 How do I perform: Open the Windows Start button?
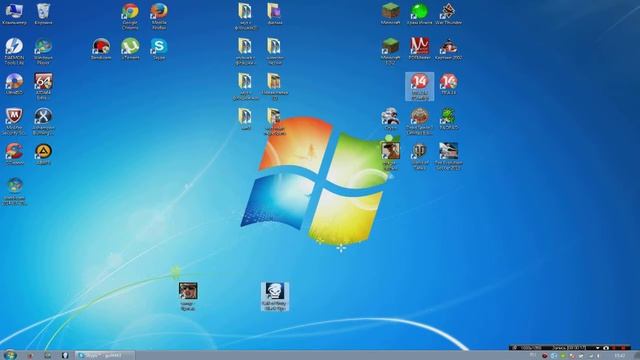(x=9, y=355)
